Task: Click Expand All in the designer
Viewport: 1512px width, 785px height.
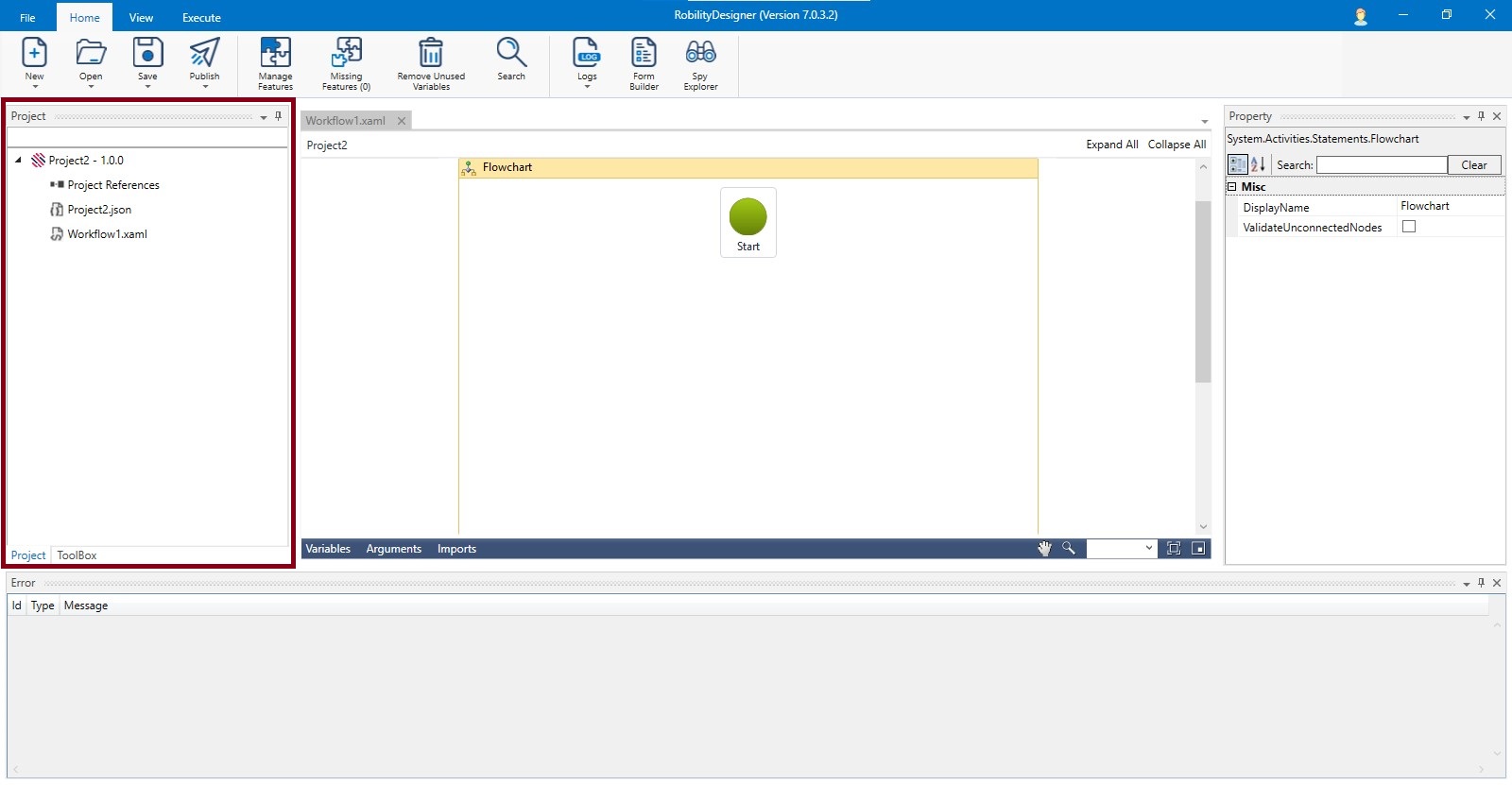Action: pos(1111,145)
